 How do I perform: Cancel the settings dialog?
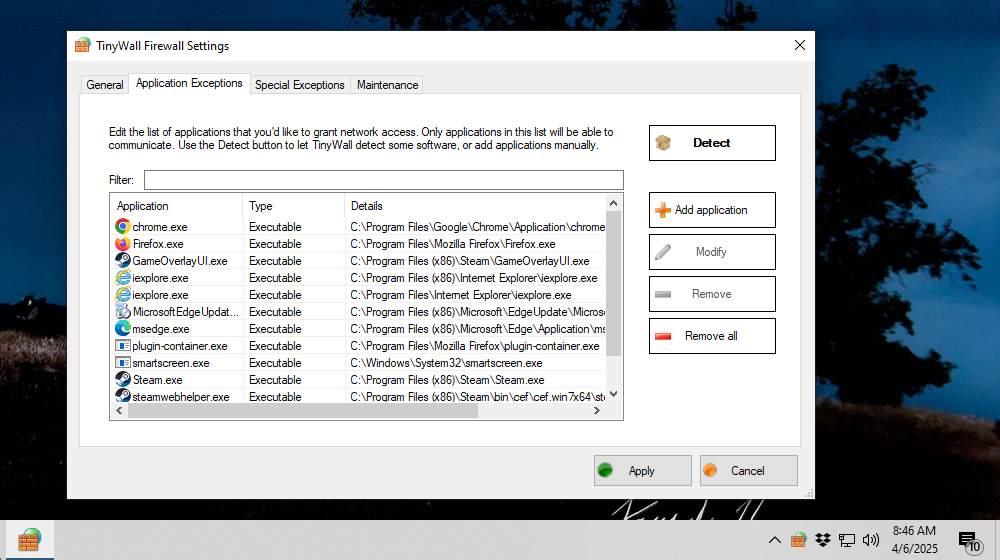coord(748,471)
